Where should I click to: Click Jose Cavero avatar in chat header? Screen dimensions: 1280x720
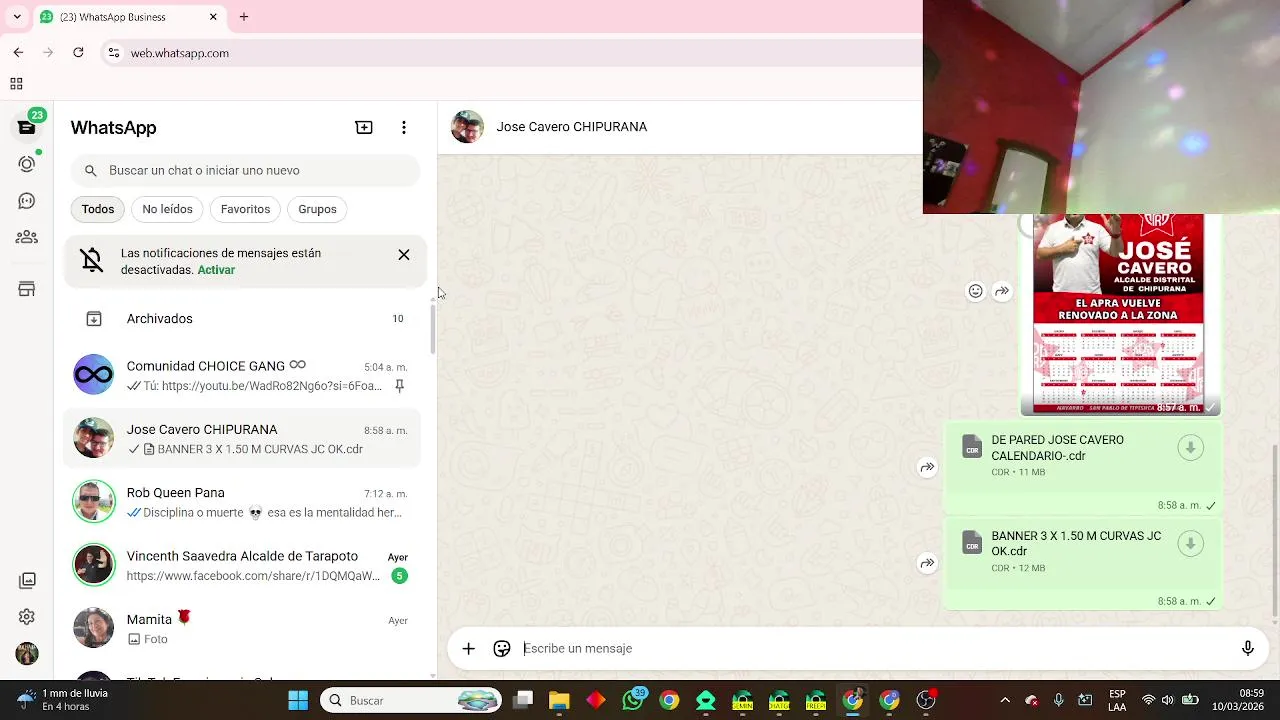point(467,127)
